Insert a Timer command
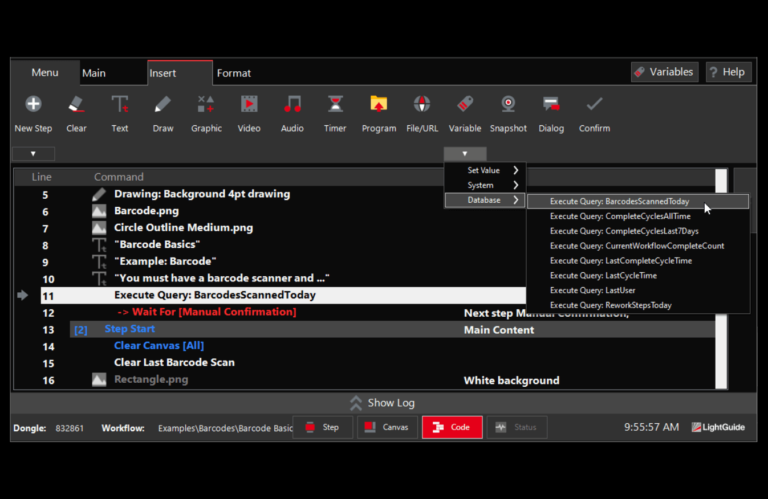 point(335,104)
